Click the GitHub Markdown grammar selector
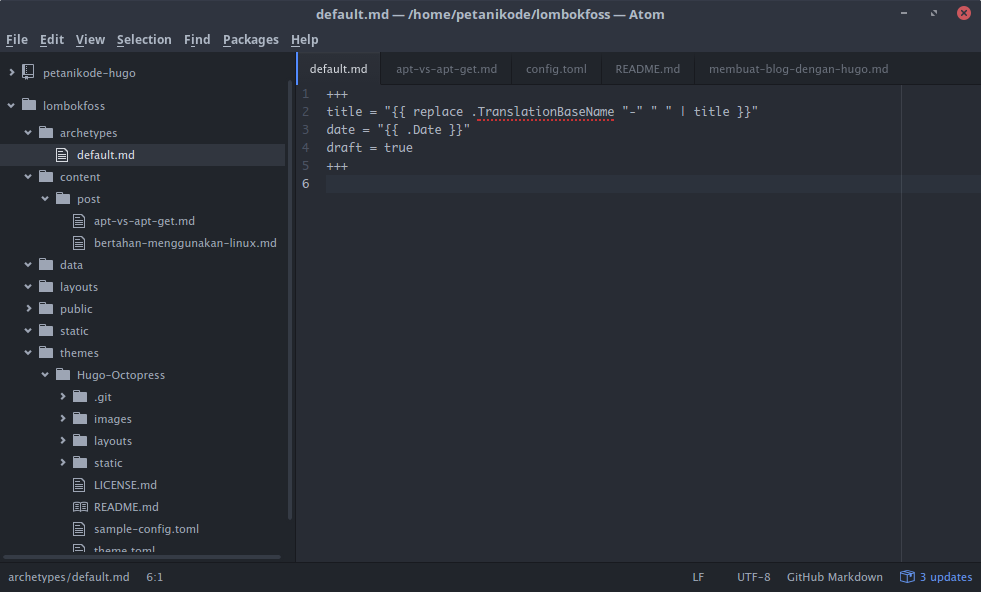981x592 pixels. (834, 577)
